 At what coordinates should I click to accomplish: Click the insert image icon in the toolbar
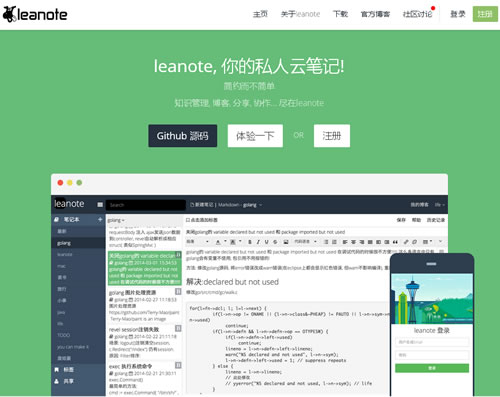286,242
